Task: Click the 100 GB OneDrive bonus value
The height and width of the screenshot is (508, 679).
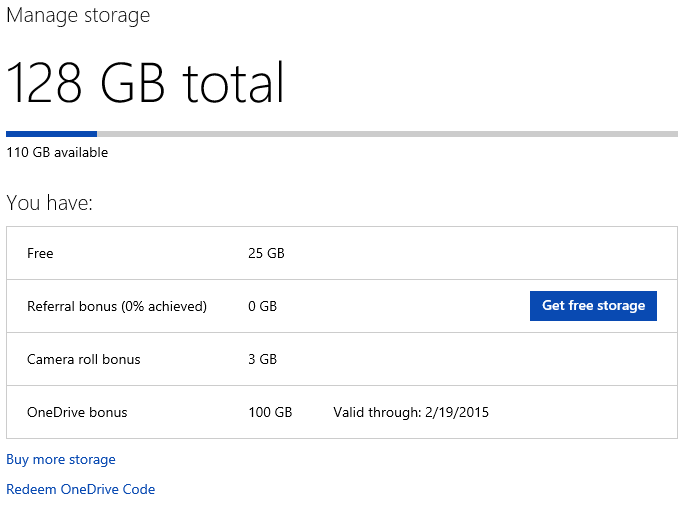Action: tap(270, 412)
